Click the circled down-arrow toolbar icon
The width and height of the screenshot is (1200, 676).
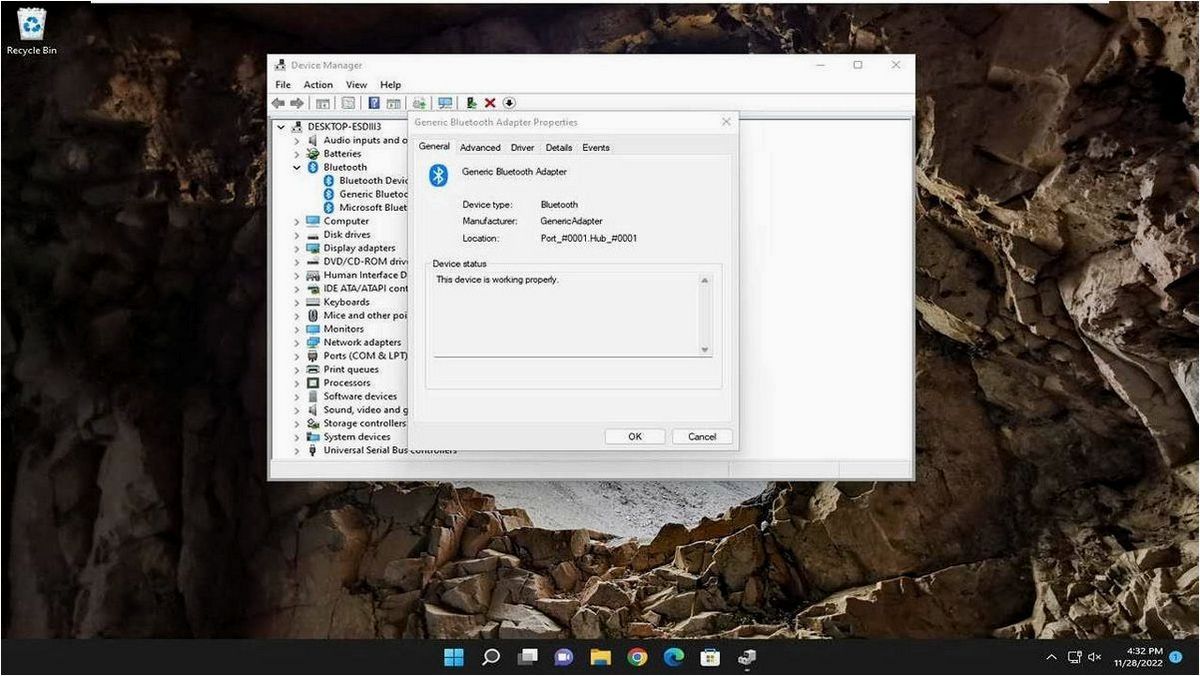pyautogui.click(x=509, y=103)
